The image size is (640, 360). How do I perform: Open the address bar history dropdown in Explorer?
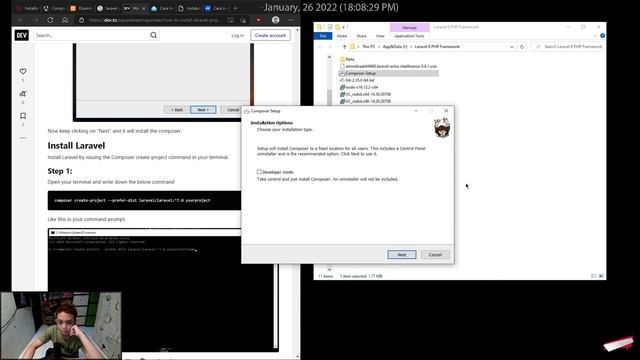[512, 47]
